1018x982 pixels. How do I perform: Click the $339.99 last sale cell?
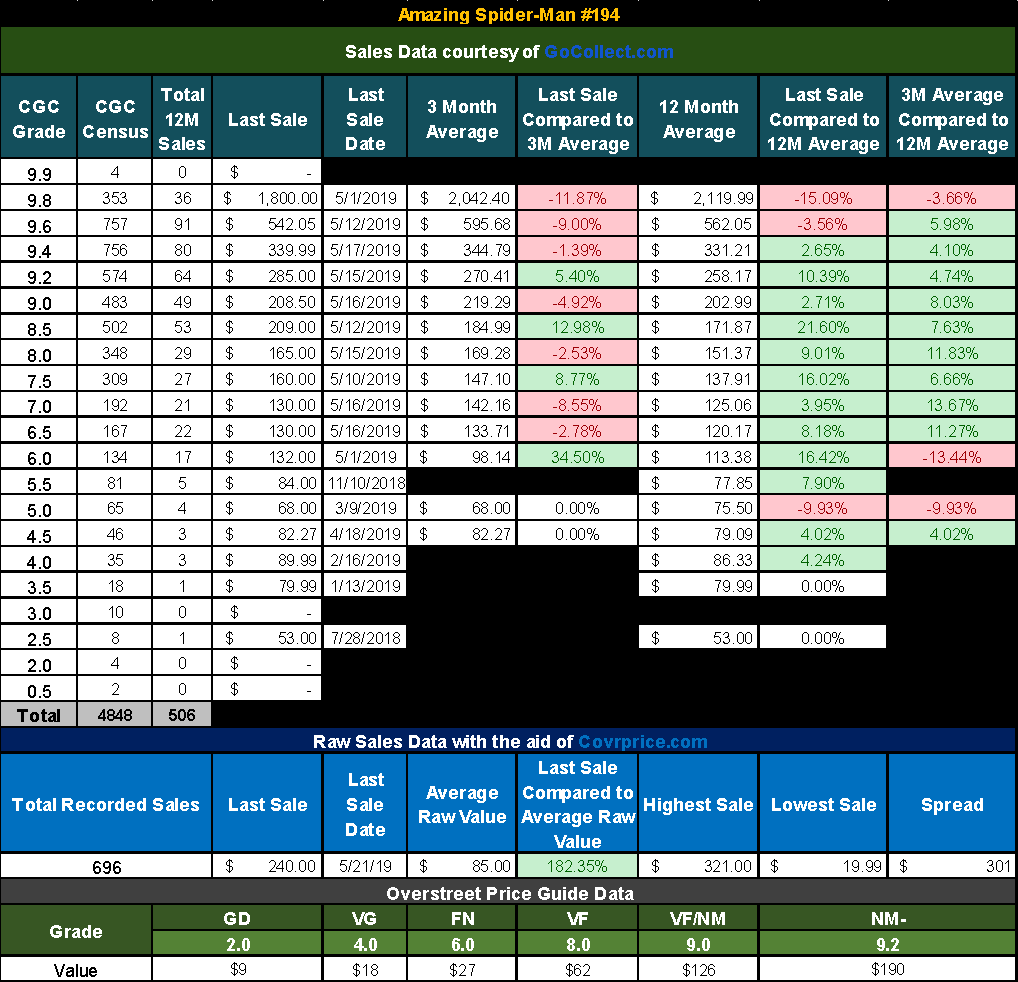pos(267,250)
